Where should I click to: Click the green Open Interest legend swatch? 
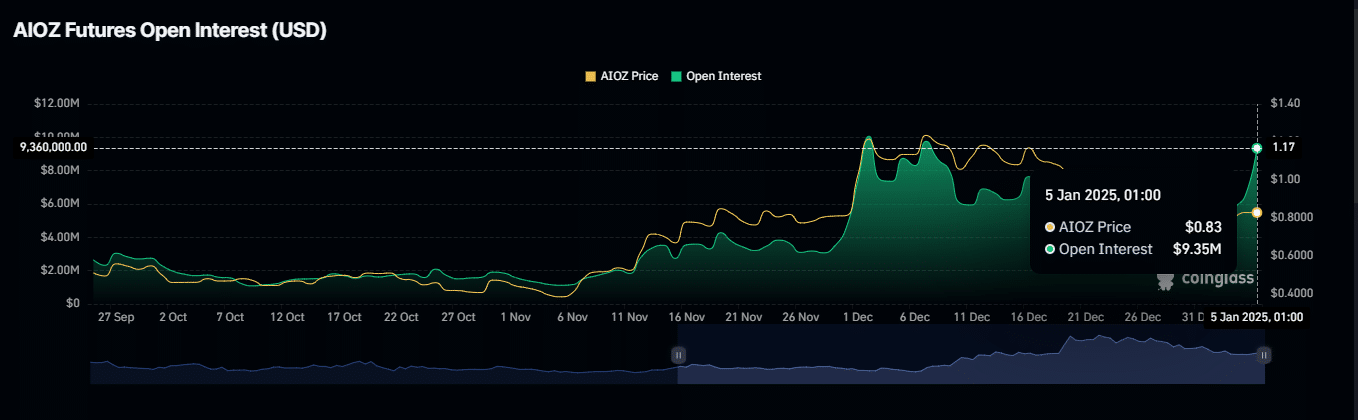(676, 76)
